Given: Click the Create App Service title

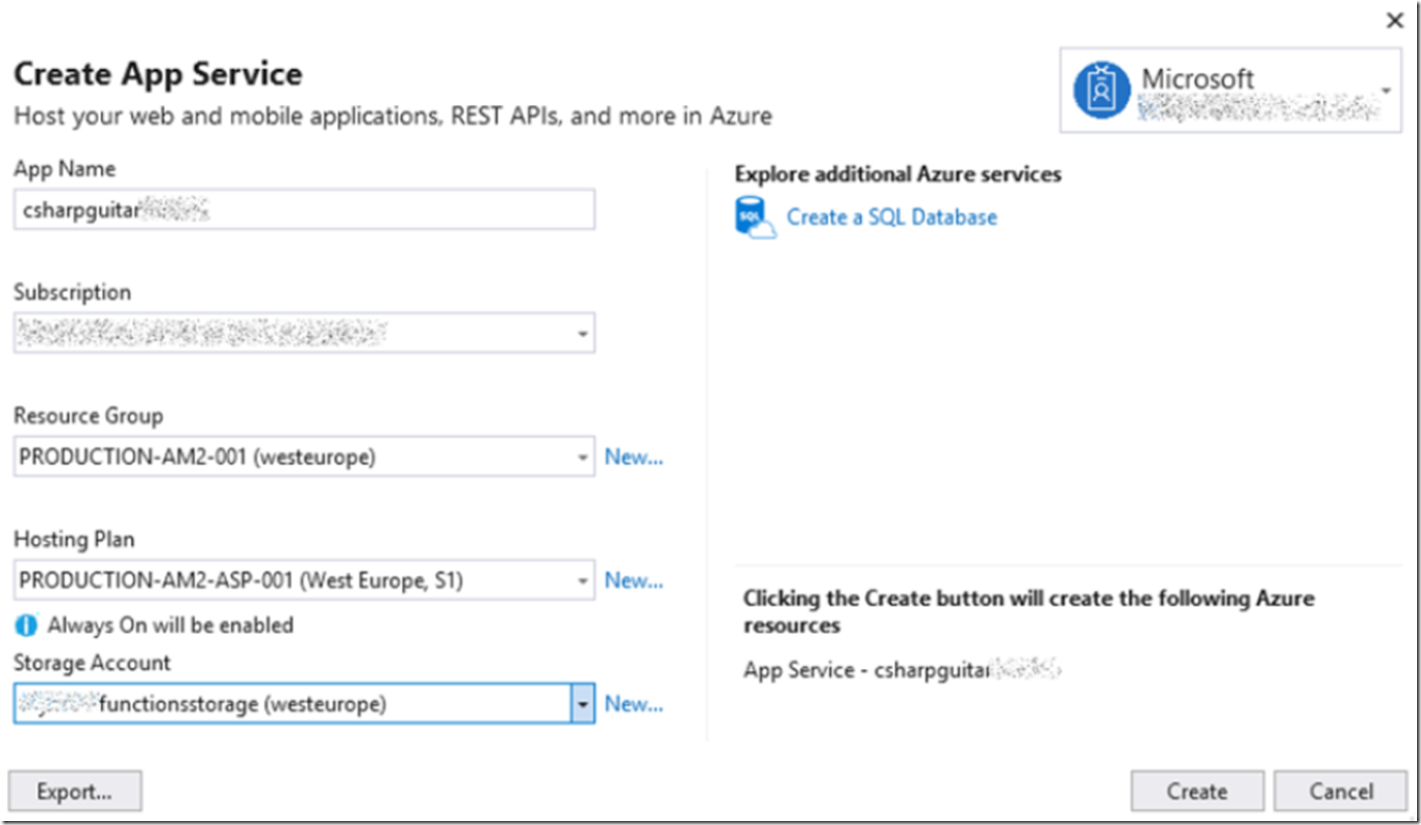Looking at the screenshot, I should click(158, 74).
